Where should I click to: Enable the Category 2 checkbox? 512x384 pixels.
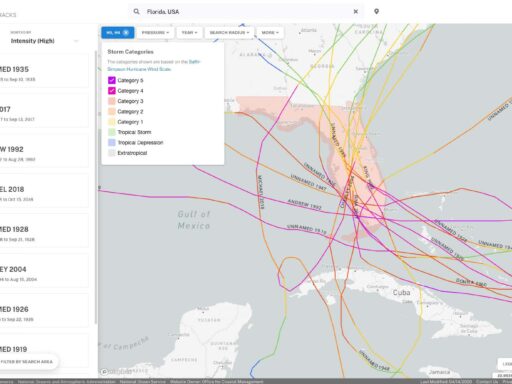112,111
